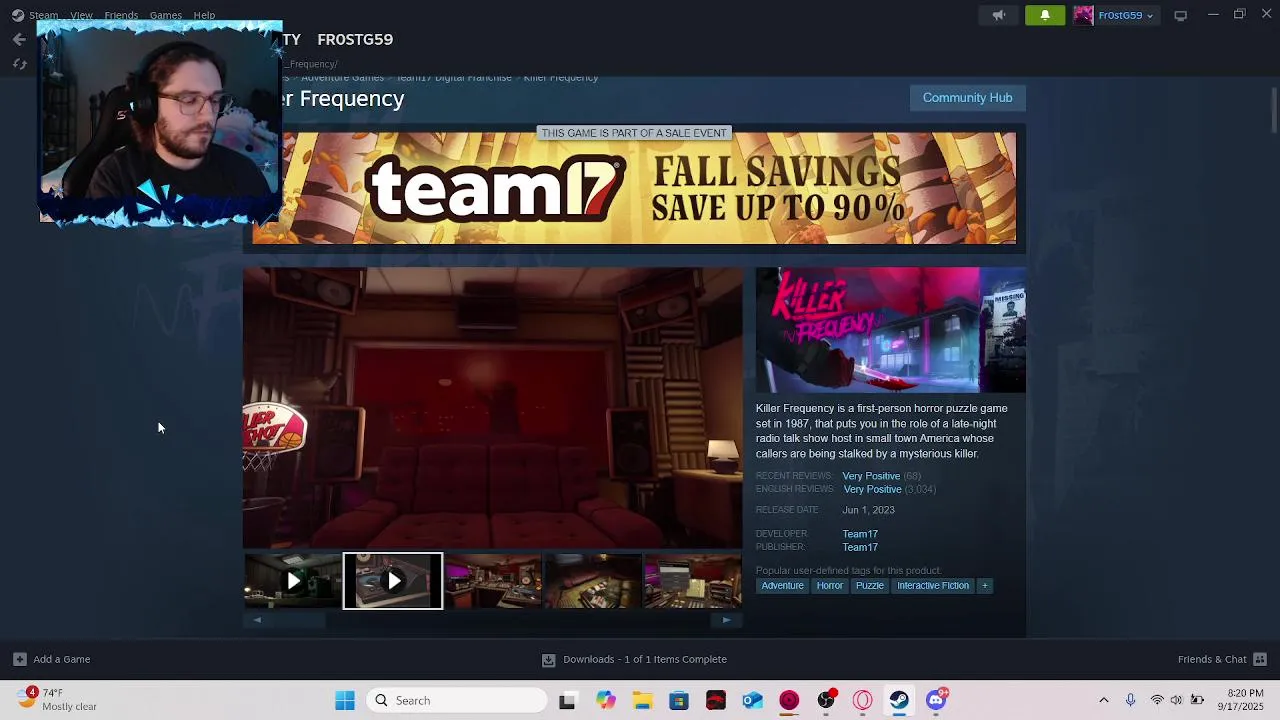Open Microsoft Store from the taskbar

click(x=679, y=700)
